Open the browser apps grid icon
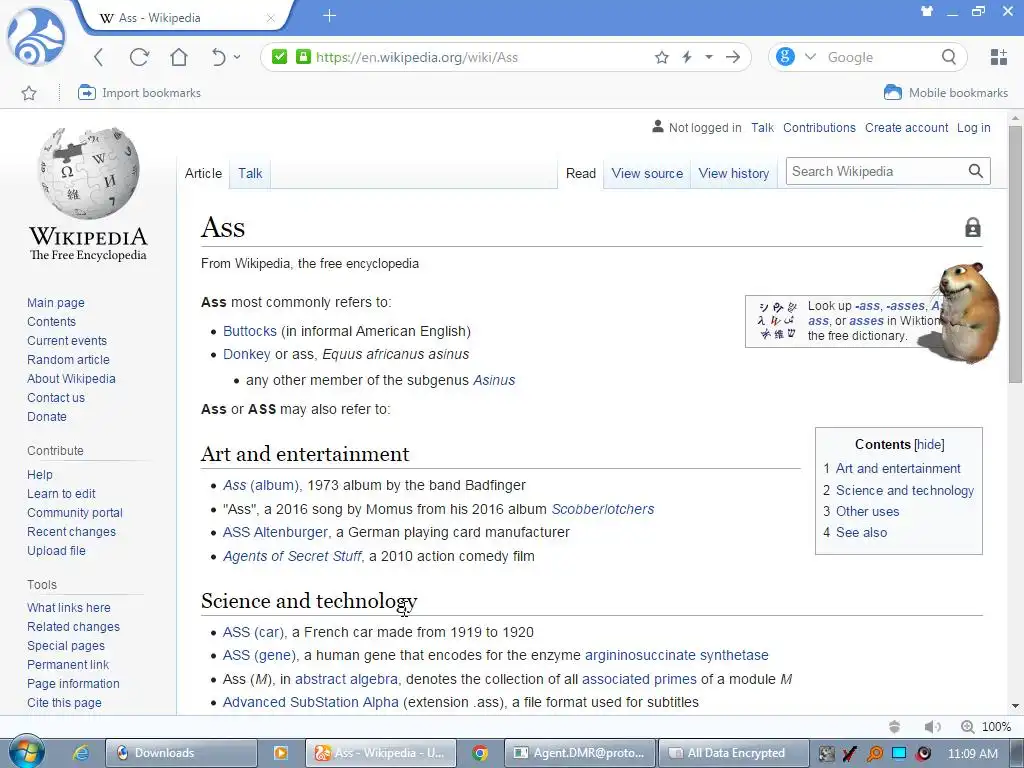 (999, 57)
